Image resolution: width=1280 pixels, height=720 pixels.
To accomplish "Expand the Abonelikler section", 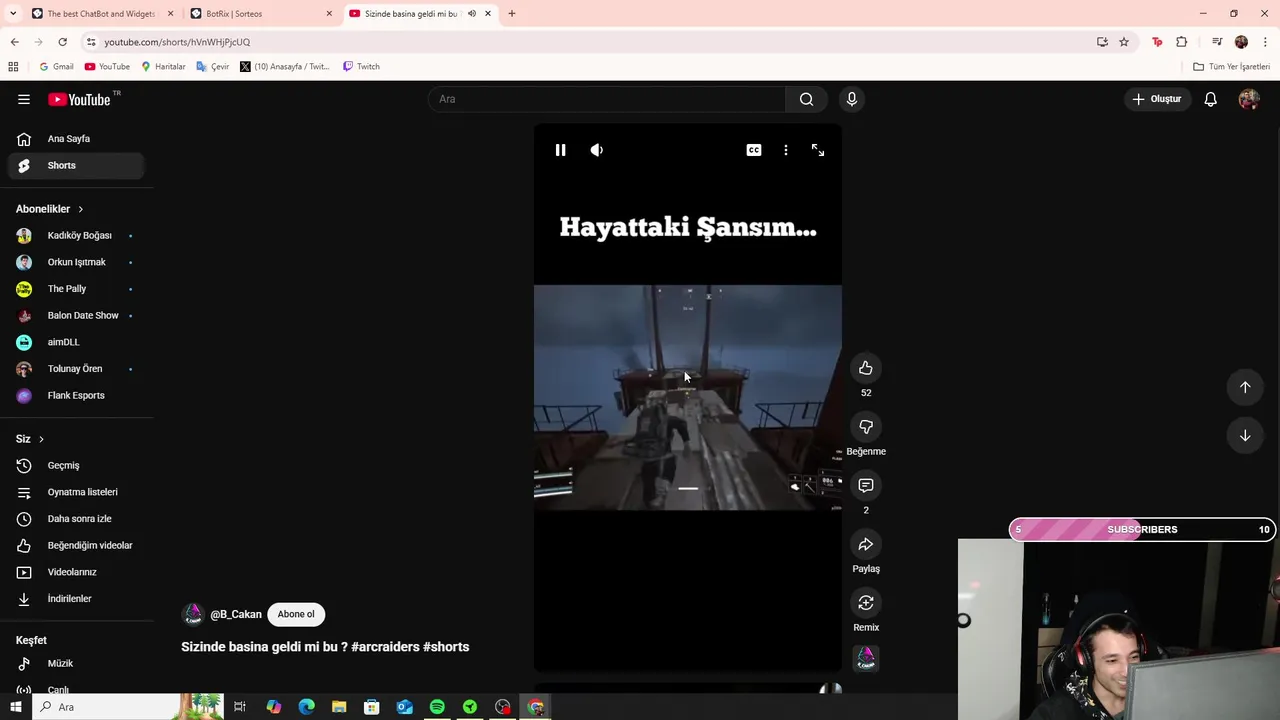I will [x=50, y=209].
